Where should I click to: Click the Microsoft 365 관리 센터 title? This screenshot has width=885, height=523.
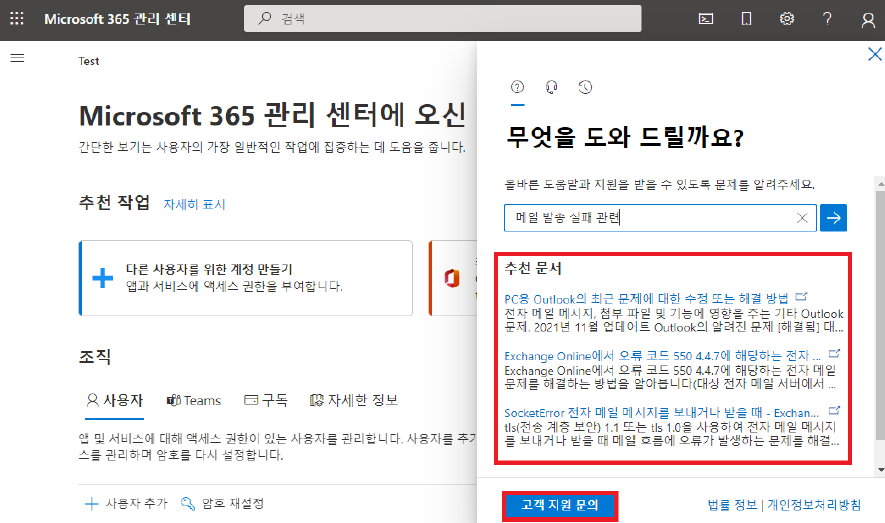(x=117, y=19)
